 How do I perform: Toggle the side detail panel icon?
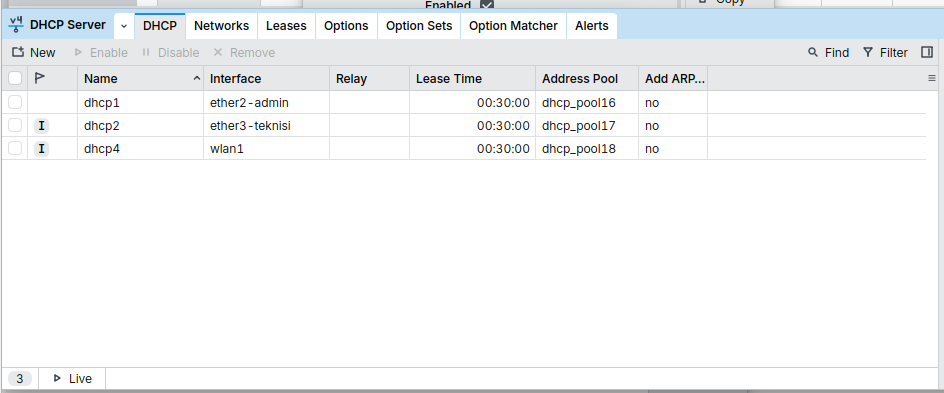click(927, 52)
